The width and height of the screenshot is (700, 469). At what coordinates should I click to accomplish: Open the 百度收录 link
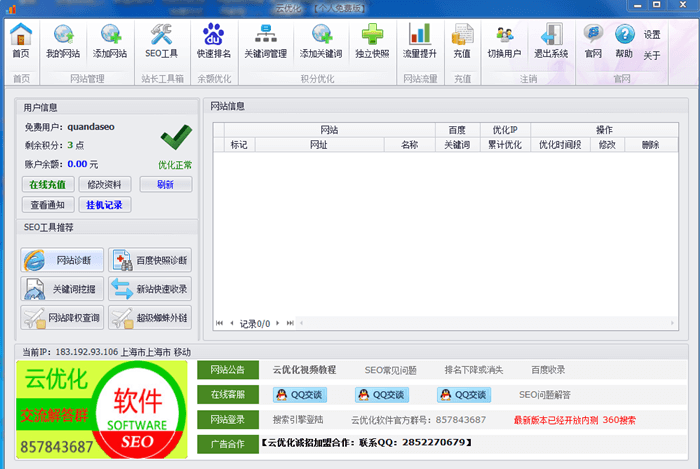[548, 370]
